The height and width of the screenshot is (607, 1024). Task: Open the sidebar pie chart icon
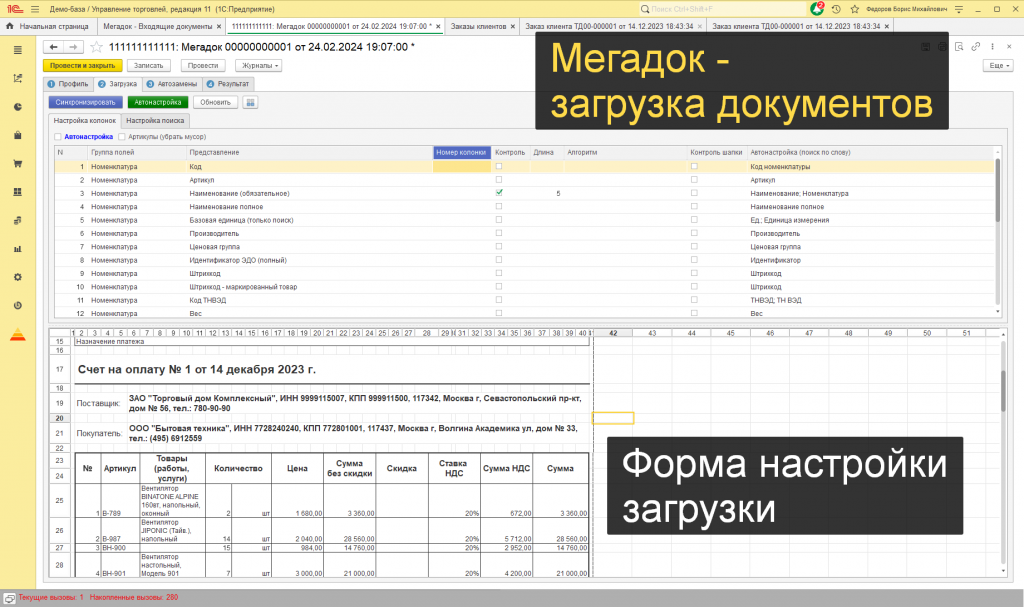pos(18,107)
